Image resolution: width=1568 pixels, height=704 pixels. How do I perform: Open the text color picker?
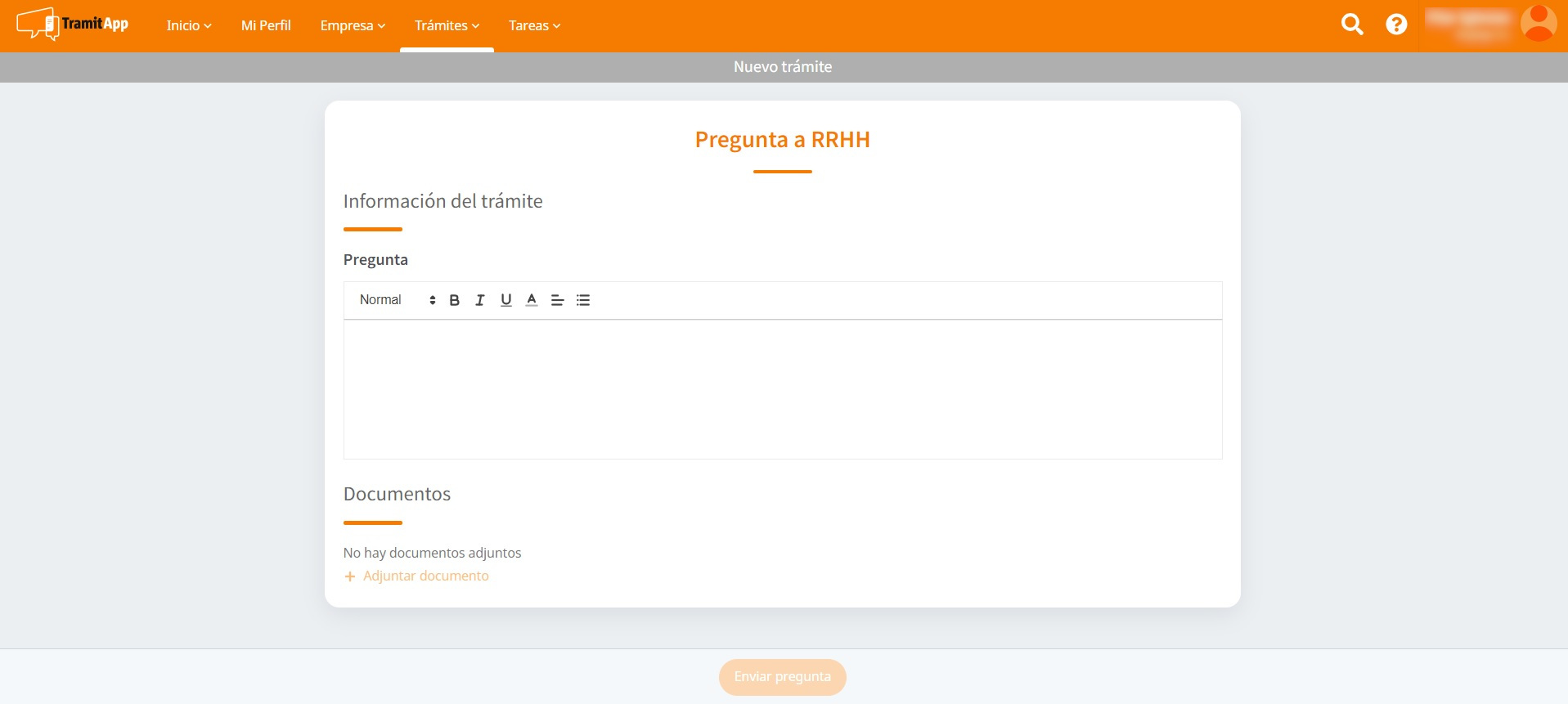point(532,300)
